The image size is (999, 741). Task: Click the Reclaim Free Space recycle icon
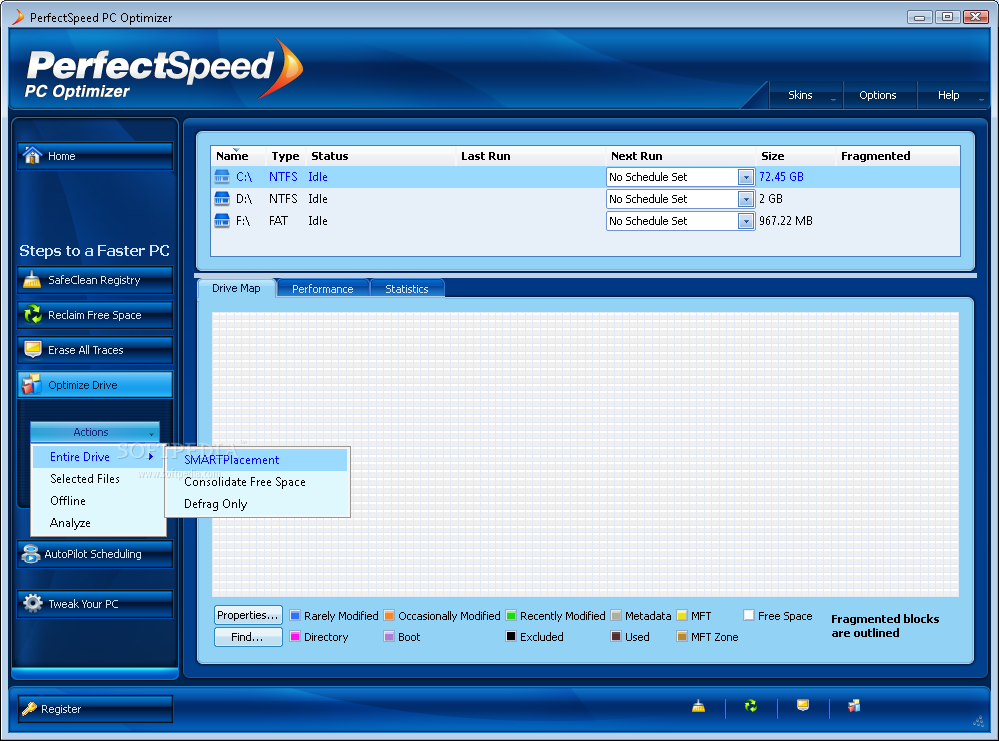click(x=32, y=314)
